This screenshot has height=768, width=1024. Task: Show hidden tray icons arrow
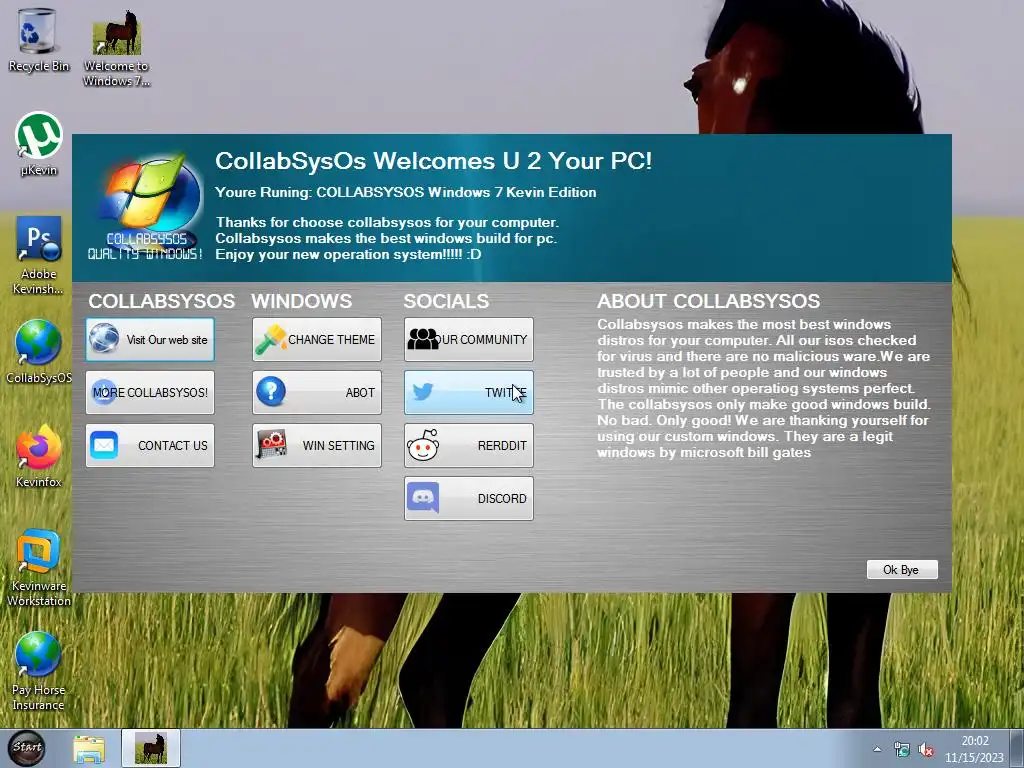[x=877, y=749]
